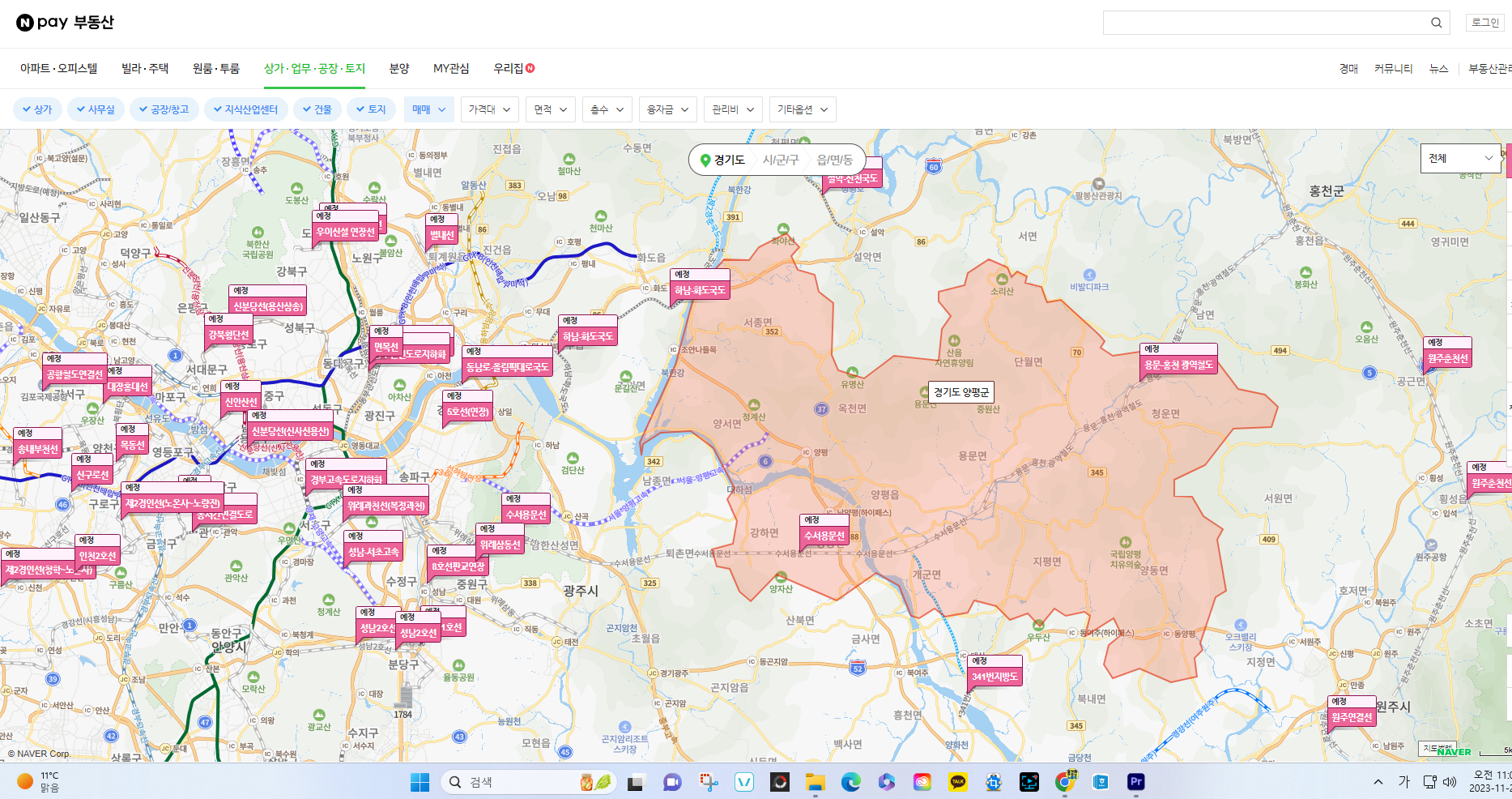The height and width of the screenshot is (799, 1512).
Task: Open the 수서용문선 marker near 양평읍
Action: pyautogui.click(x=824, y=530)
